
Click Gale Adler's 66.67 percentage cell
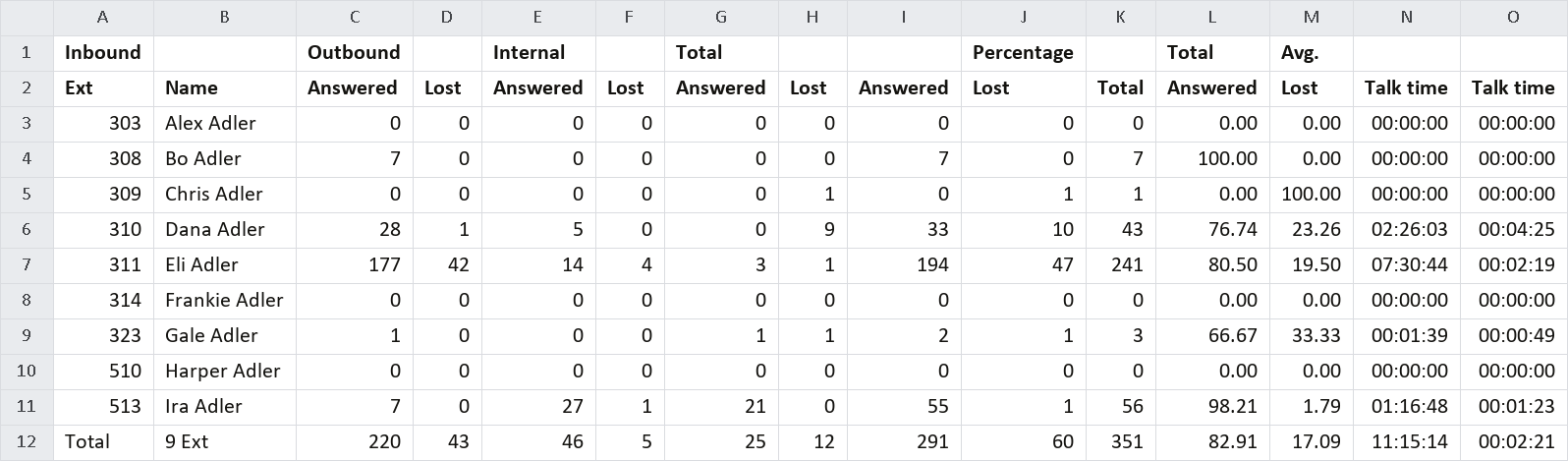1212,336
